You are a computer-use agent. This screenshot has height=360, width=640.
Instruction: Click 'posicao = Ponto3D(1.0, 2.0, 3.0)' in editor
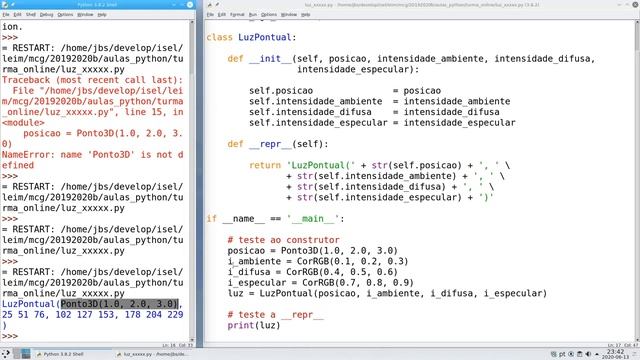tap(312, 251)
